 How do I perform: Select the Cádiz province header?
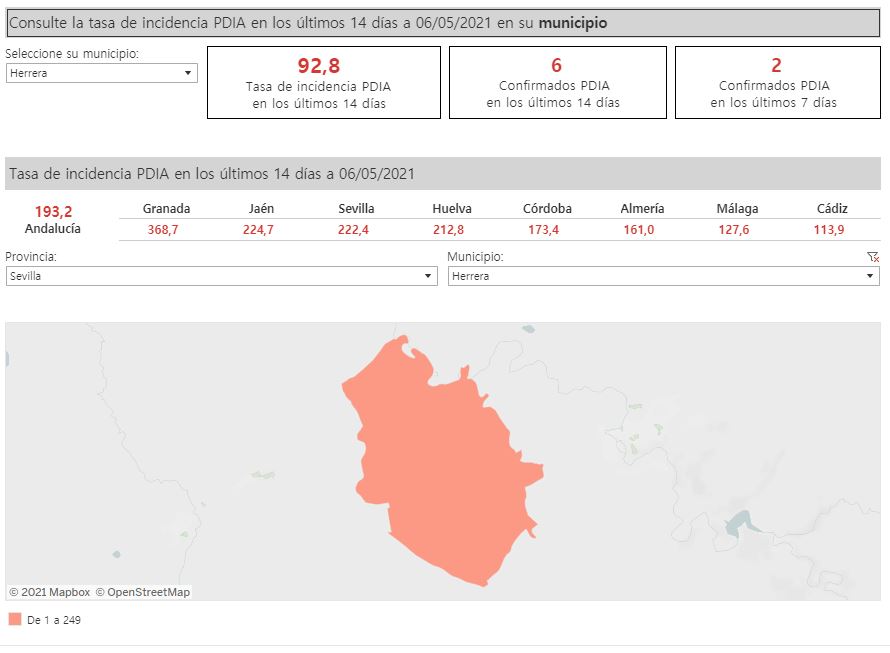tap(831, 209)
